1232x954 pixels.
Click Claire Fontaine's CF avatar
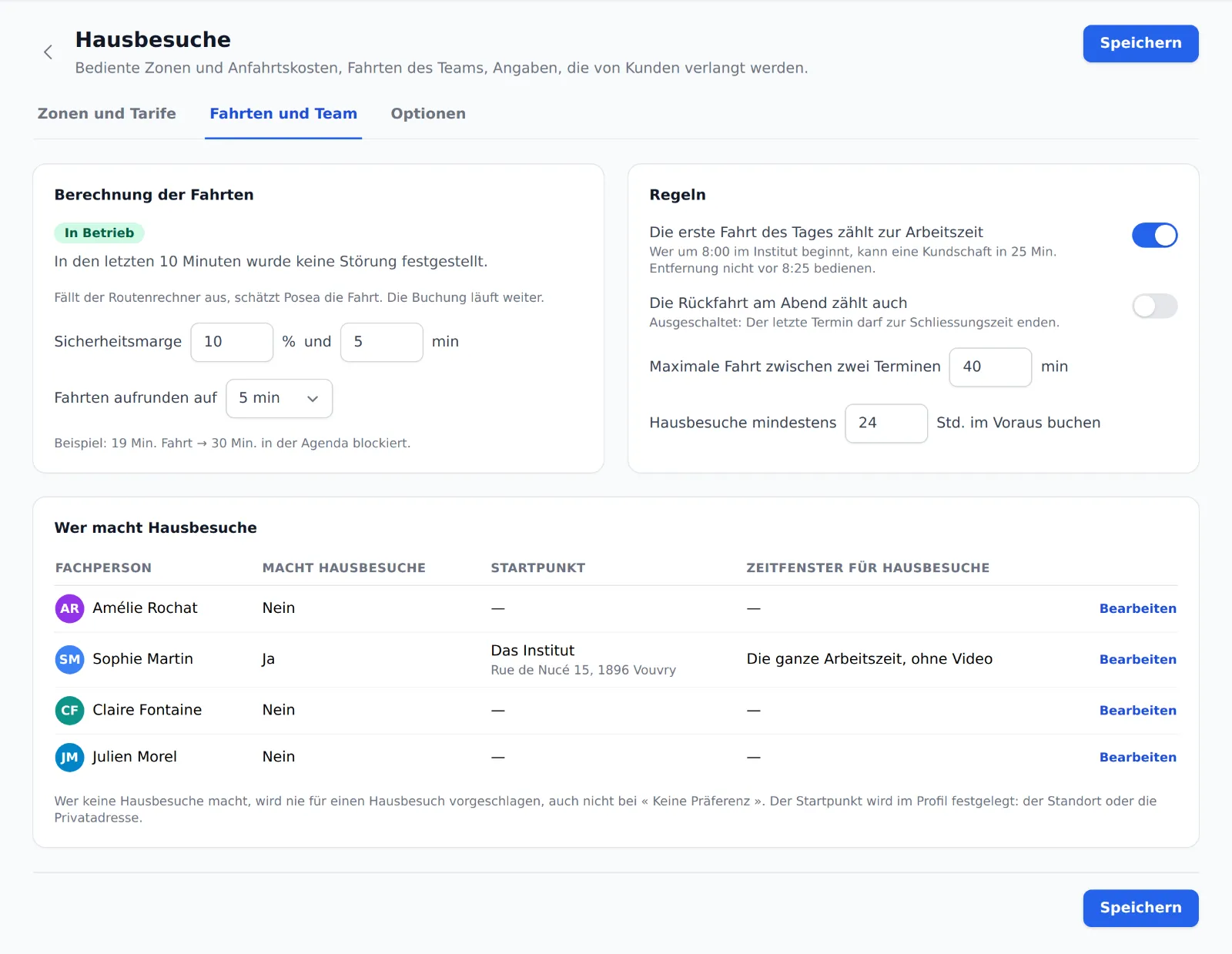coord(69,710)
